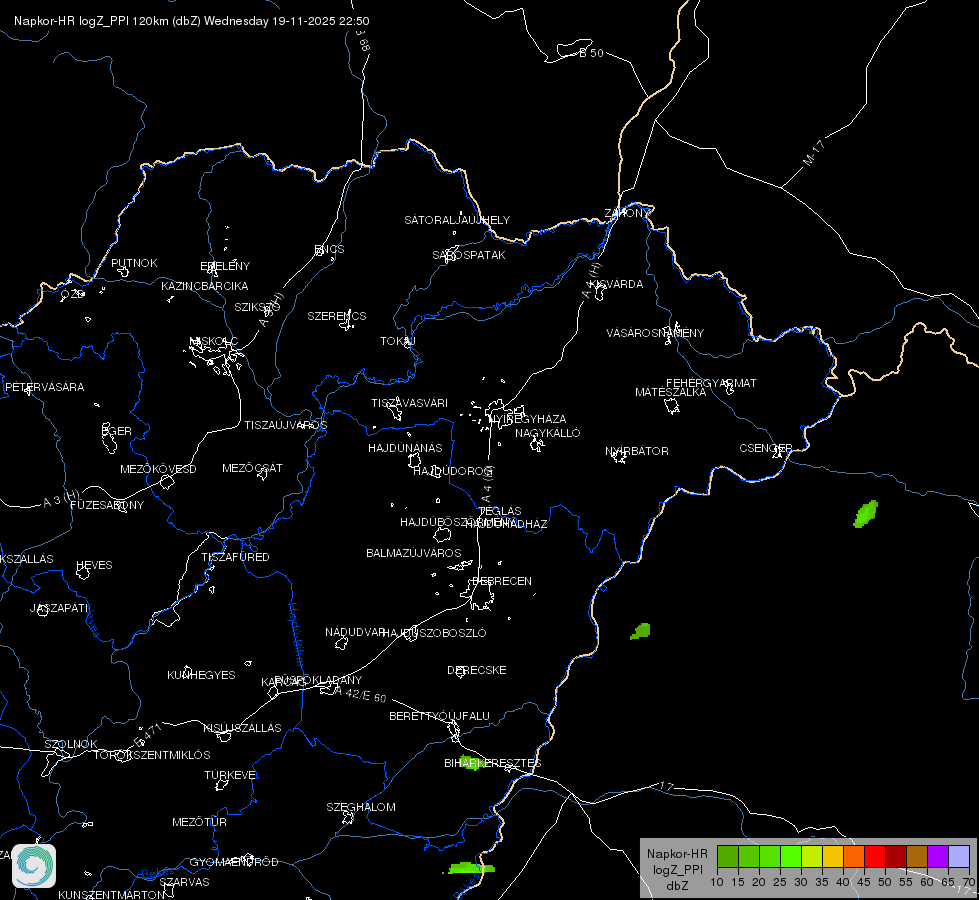Click the TOKAJ town label
The height and width of the screenshot is (900, 979).
pos(398,341)
